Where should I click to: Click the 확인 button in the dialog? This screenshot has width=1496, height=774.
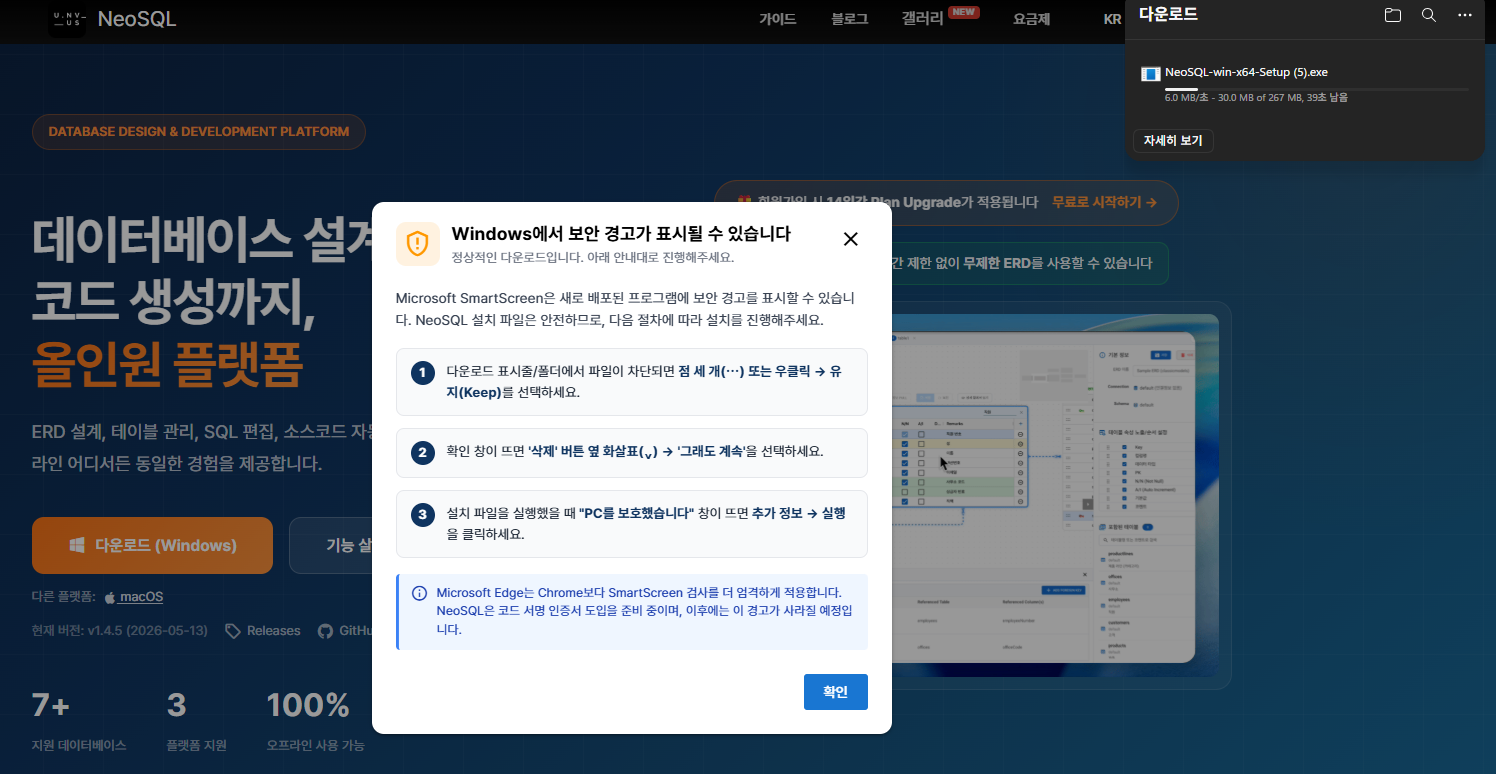836,692
